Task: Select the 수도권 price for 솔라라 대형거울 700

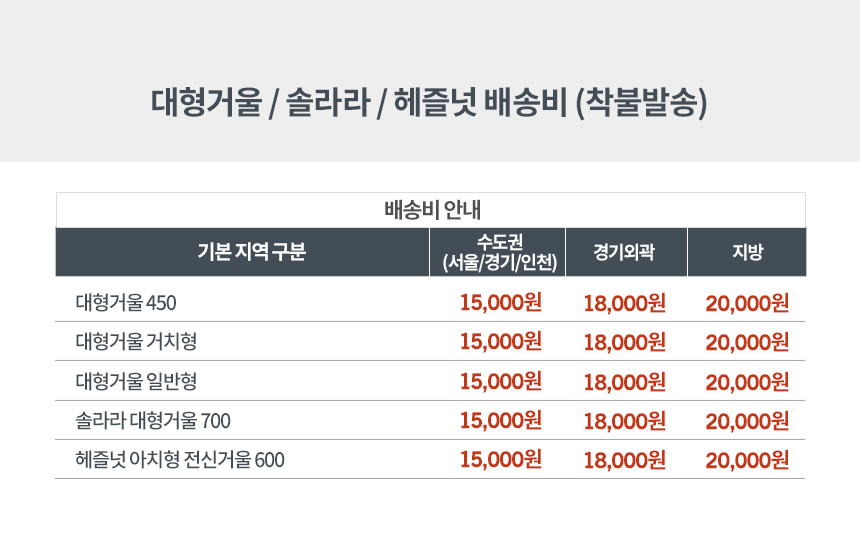Action: (x=501, y=420)
